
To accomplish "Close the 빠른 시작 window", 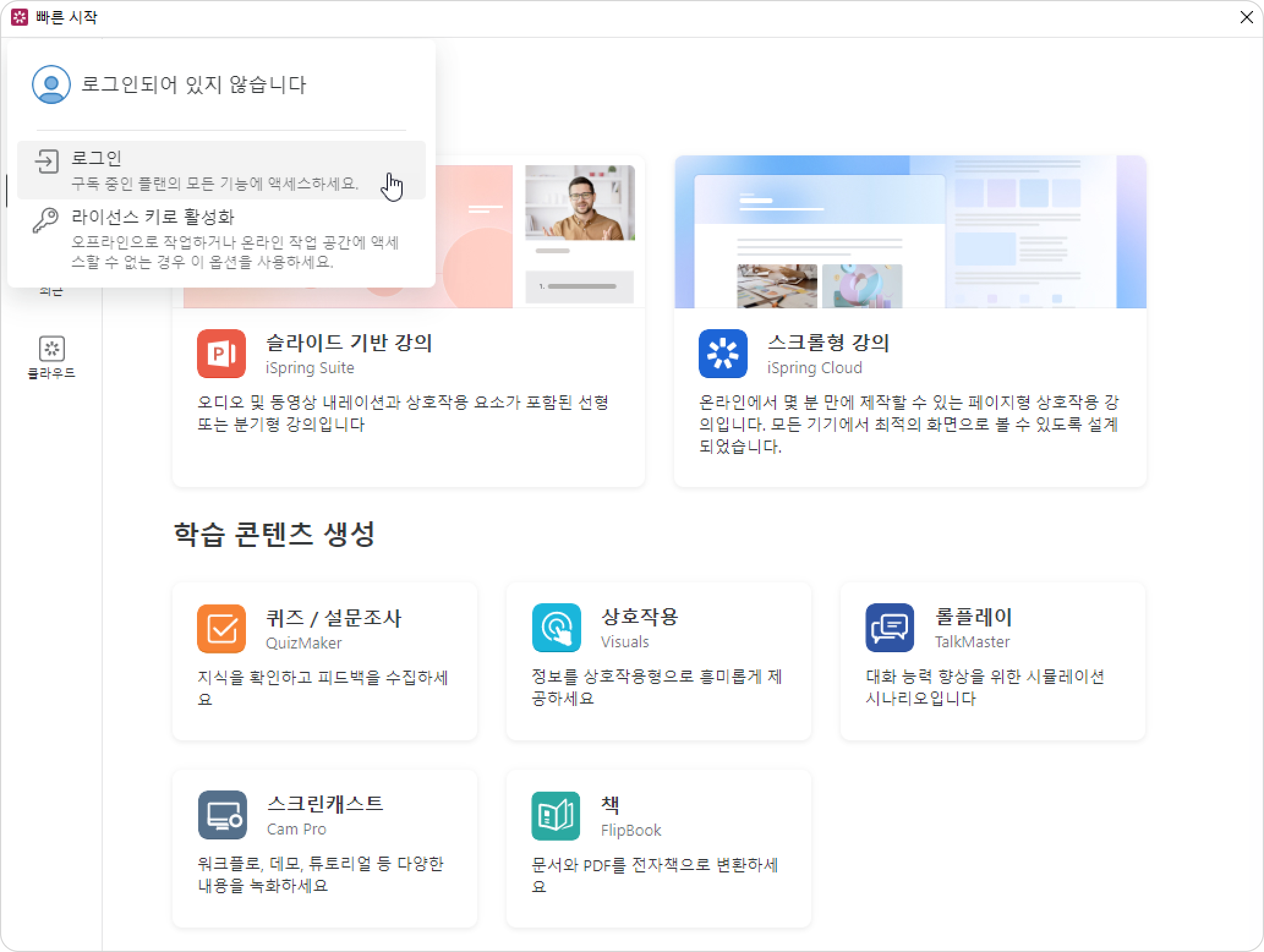I will pyautogui.click(x=1246, y=18).
